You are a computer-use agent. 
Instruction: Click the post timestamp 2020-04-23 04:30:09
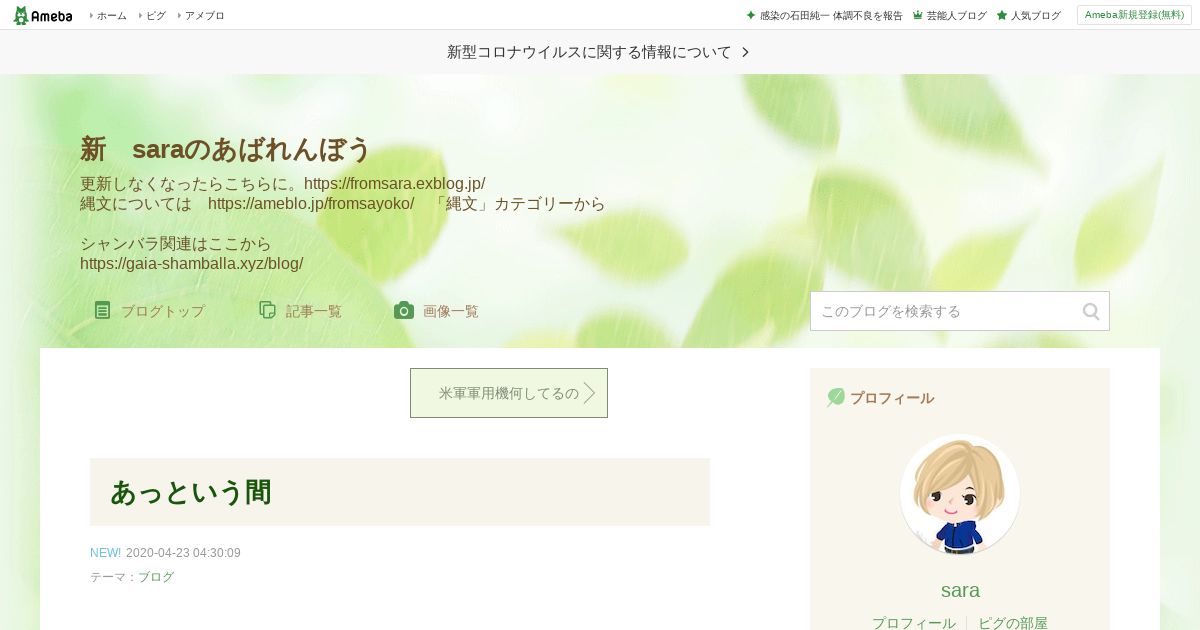coord(183,553)
